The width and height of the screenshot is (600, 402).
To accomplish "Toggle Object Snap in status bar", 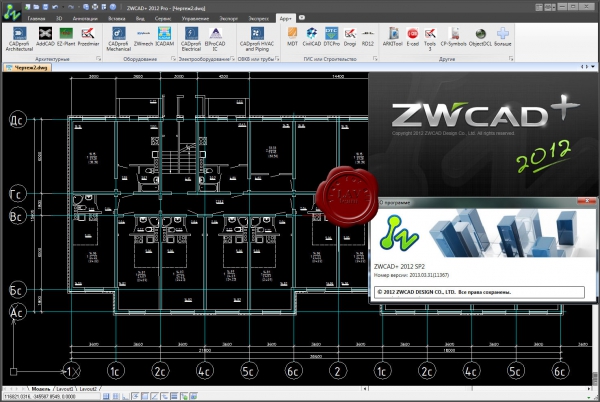I will tap(145, 397).
